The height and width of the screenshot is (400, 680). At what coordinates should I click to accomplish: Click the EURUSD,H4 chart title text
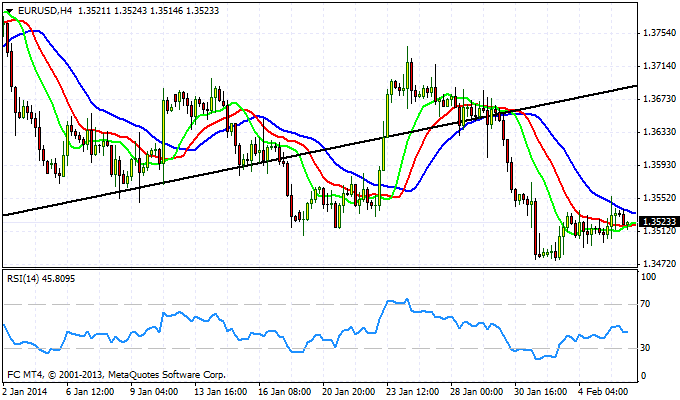click(x=45, y=11)
